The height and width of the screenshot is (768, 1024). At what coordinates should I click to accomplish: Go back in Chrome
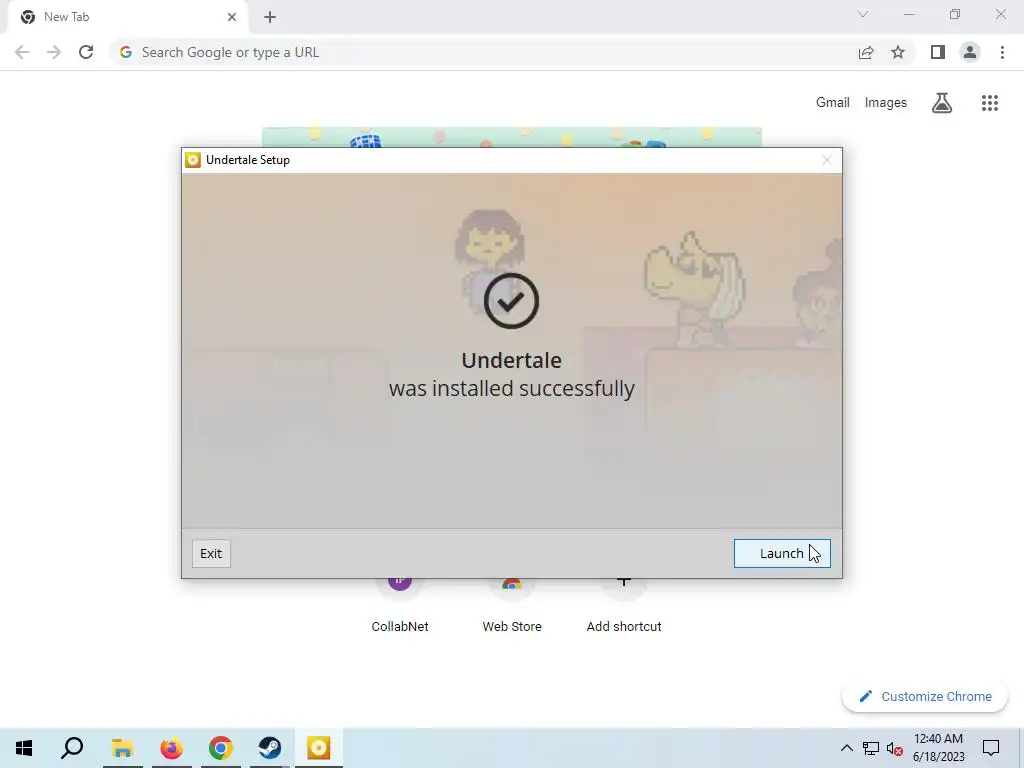click(22, 52)
